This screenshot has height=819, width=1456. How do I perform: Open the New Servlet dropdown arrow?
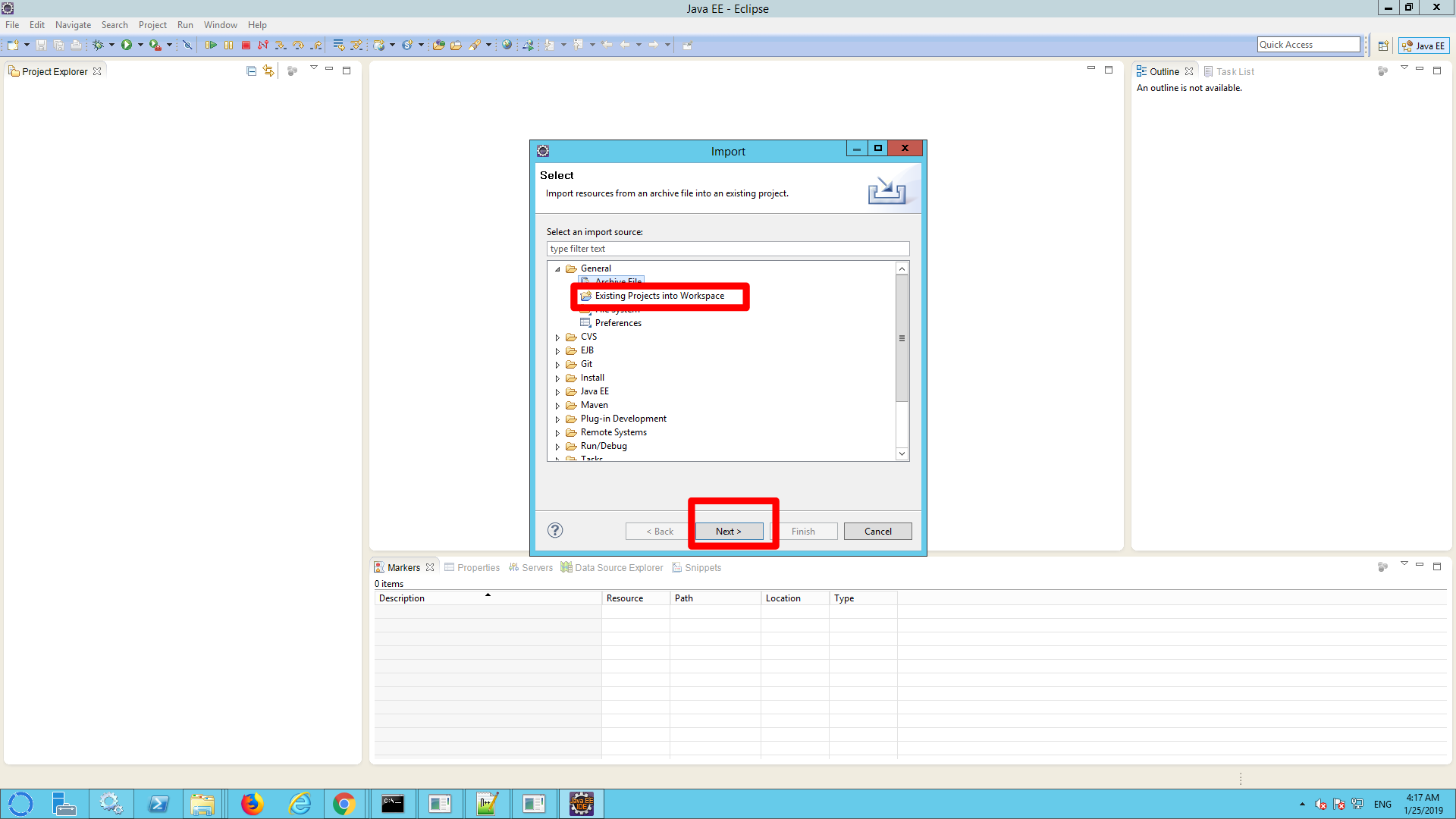click(x=421, y=45)
